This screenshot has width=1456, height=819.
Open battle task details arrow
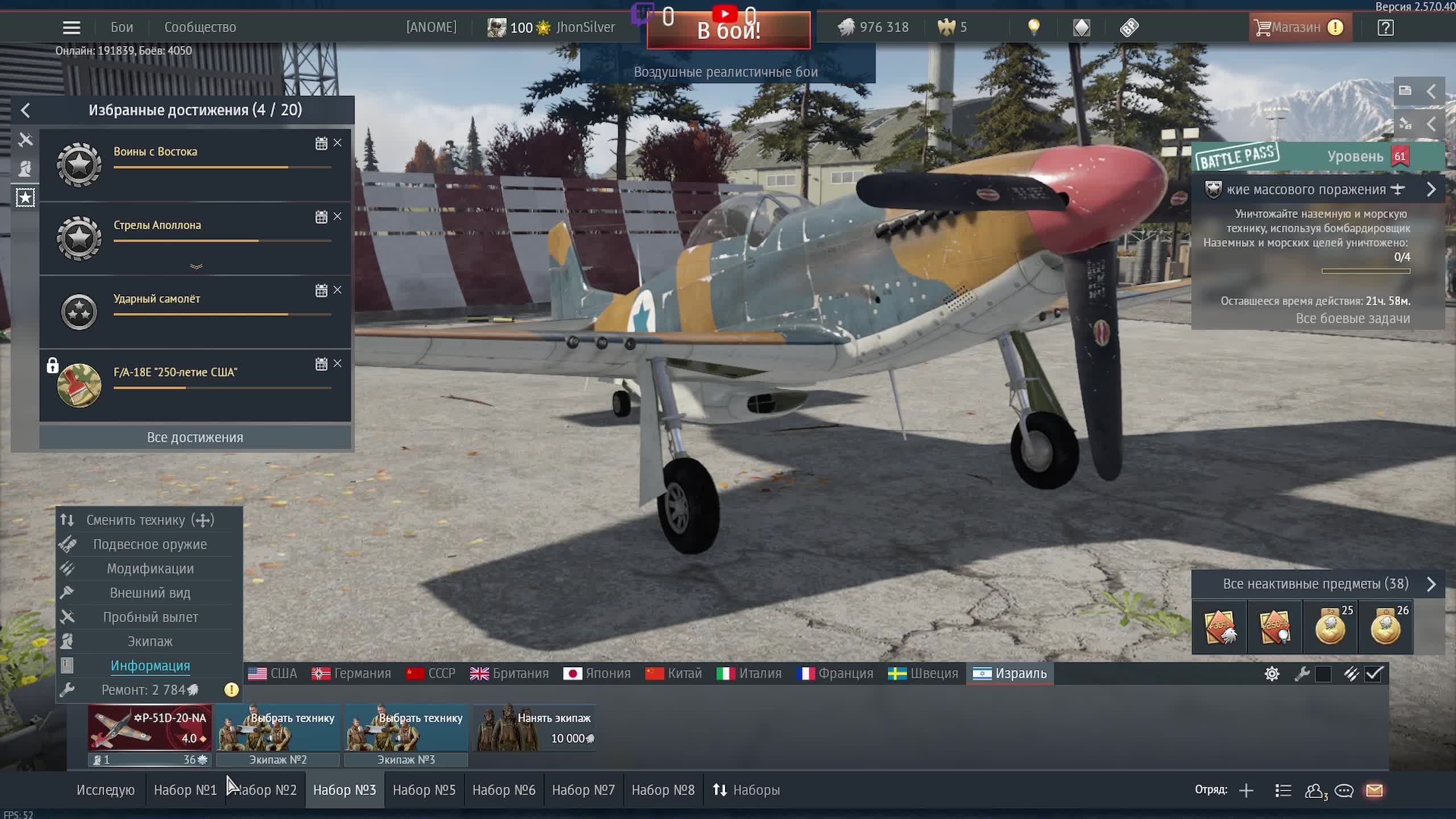[1431, 189]
